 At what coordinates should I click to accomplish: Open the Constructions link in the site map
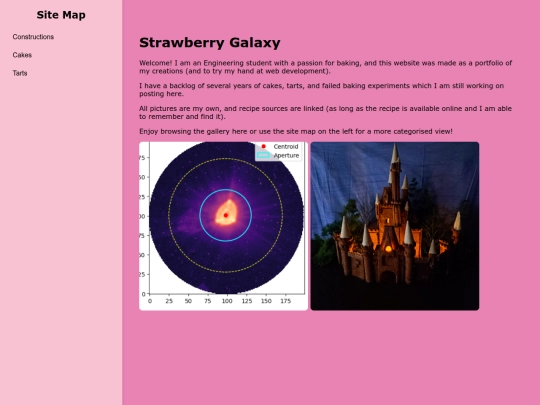pos(33,37)
